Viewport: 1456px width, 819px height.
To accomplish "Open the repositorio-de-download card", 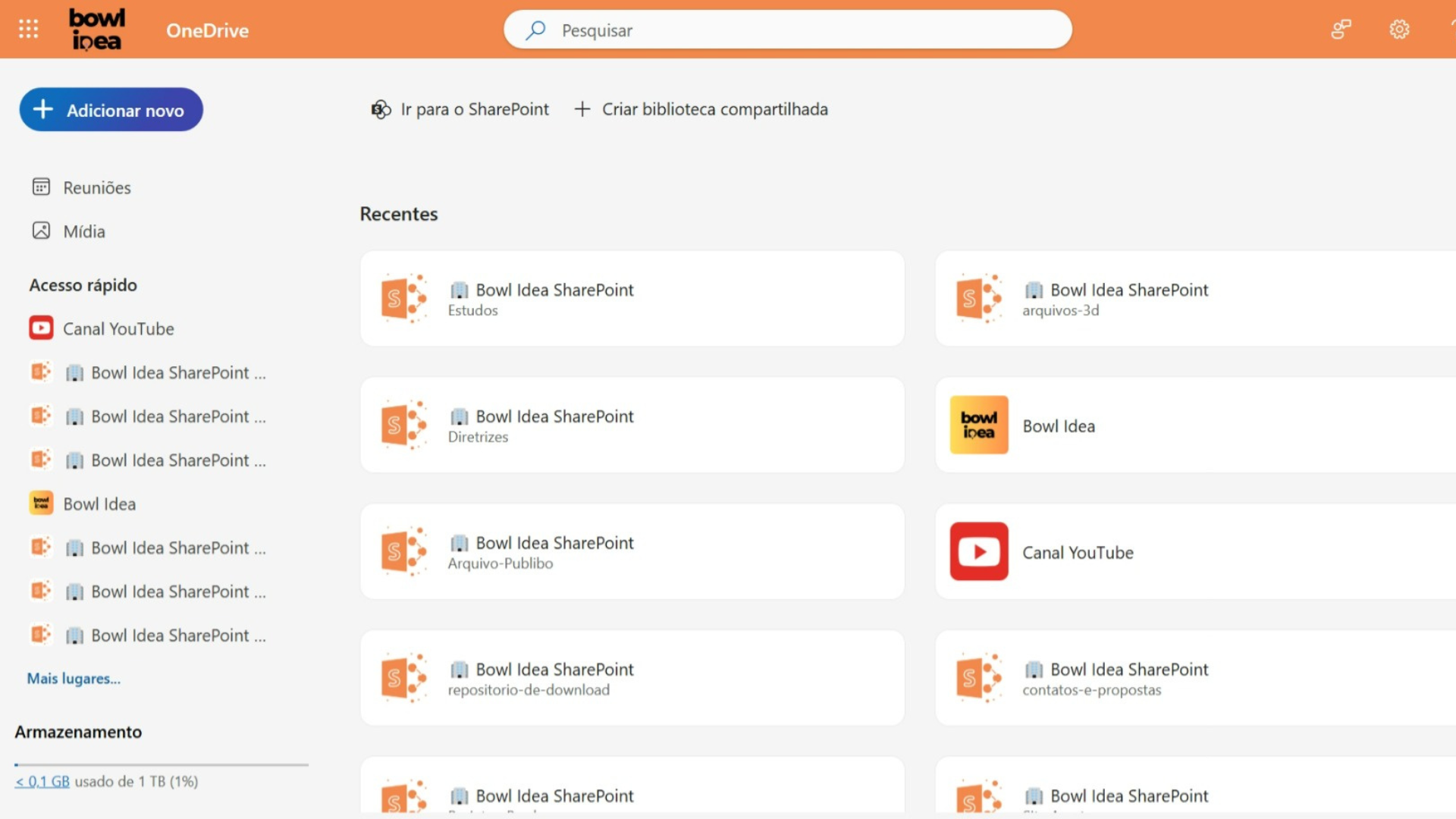I will (x=632, y=679).
